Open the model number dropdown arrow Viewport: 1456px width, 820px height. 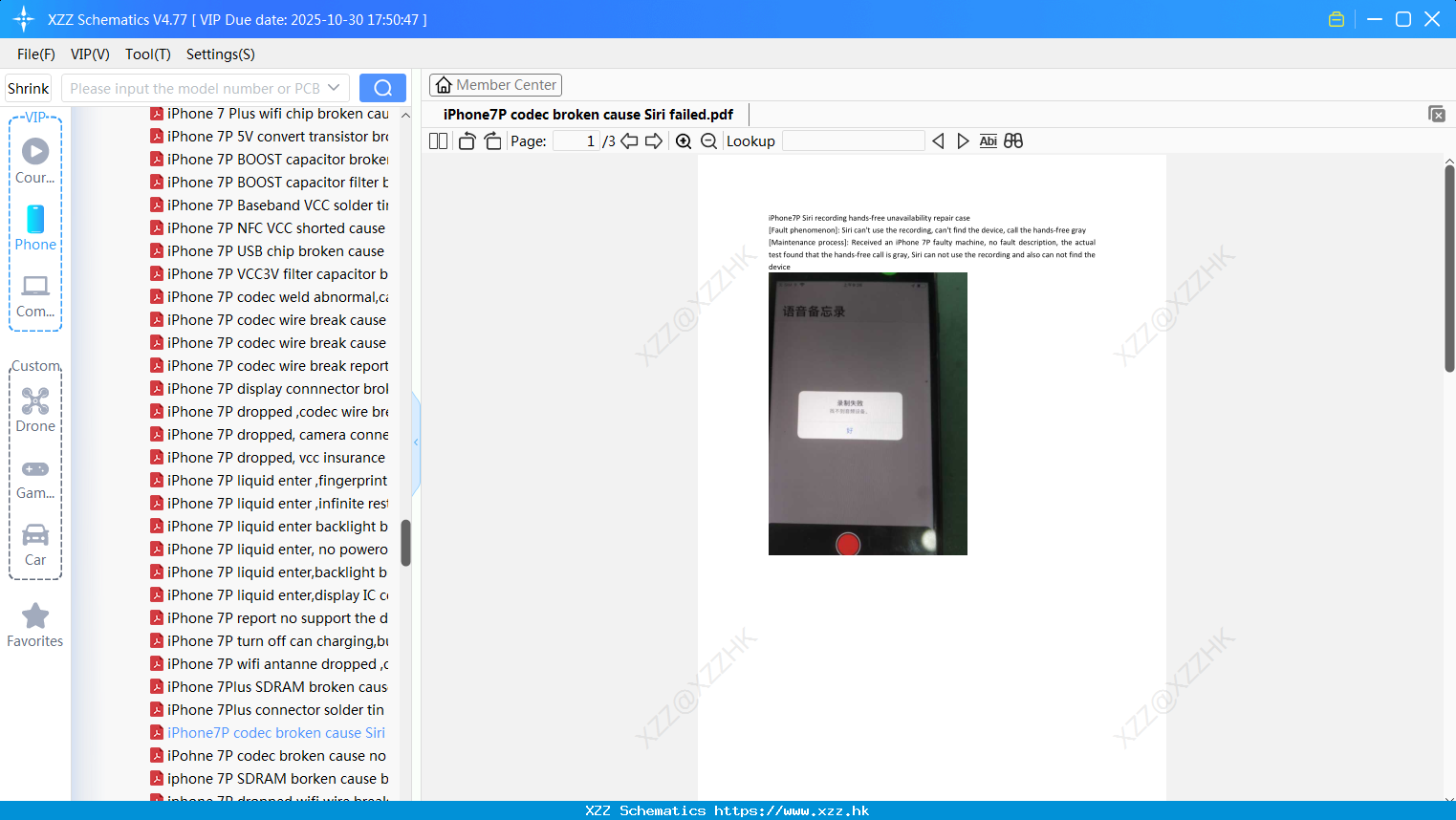click(x=334, y=88)
